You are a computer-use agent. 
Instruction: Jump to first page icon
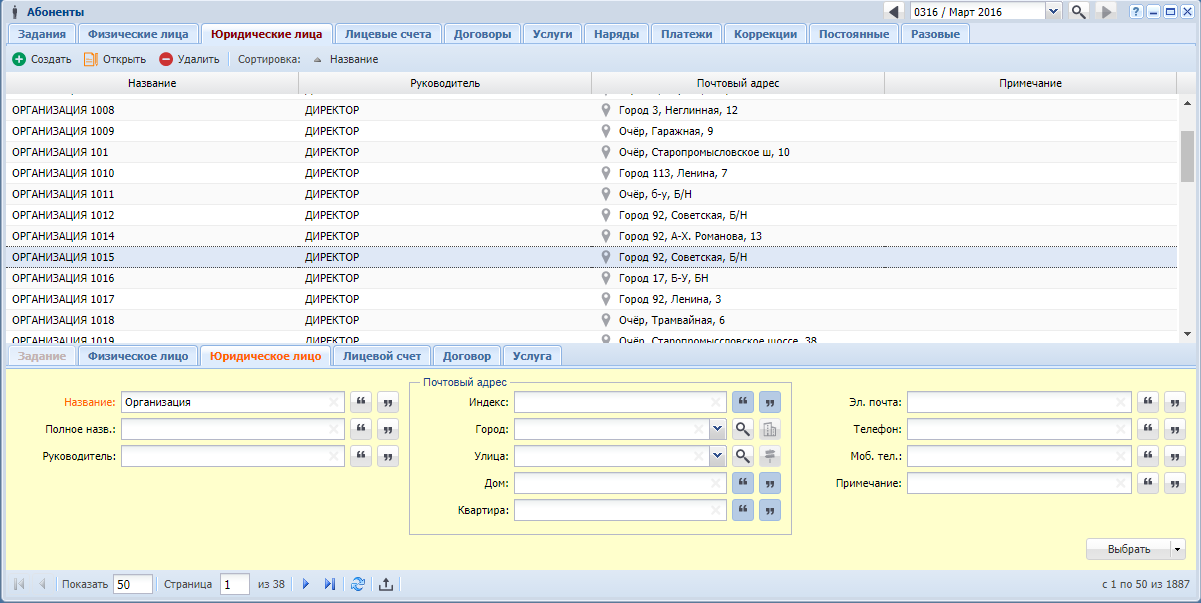[x=19, y=584]
